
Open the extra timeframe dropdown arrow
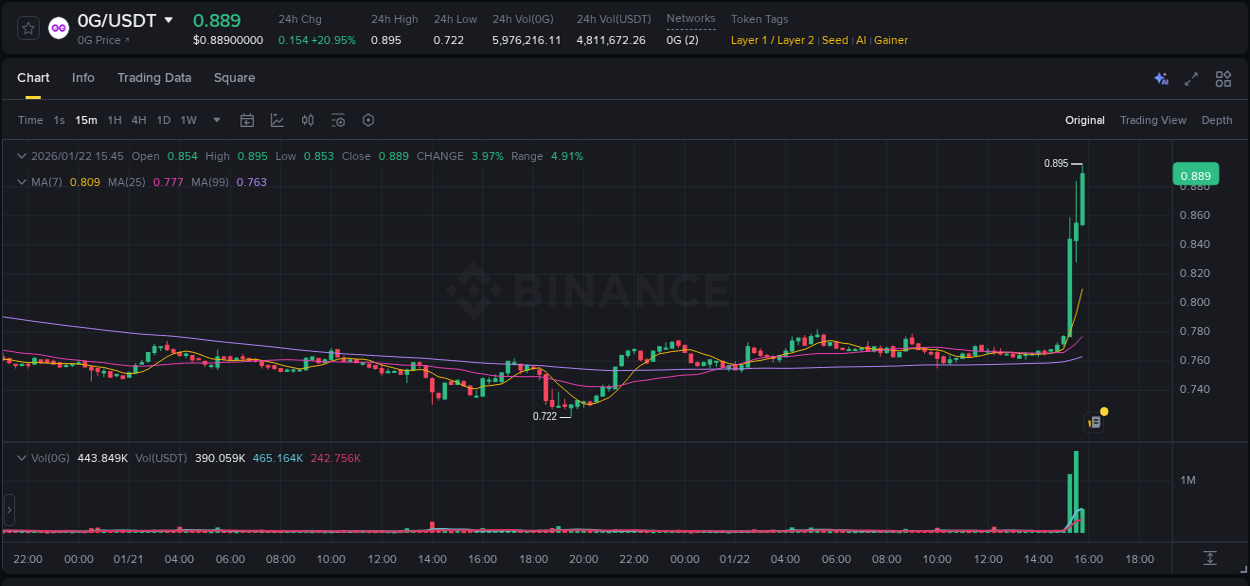215,120
